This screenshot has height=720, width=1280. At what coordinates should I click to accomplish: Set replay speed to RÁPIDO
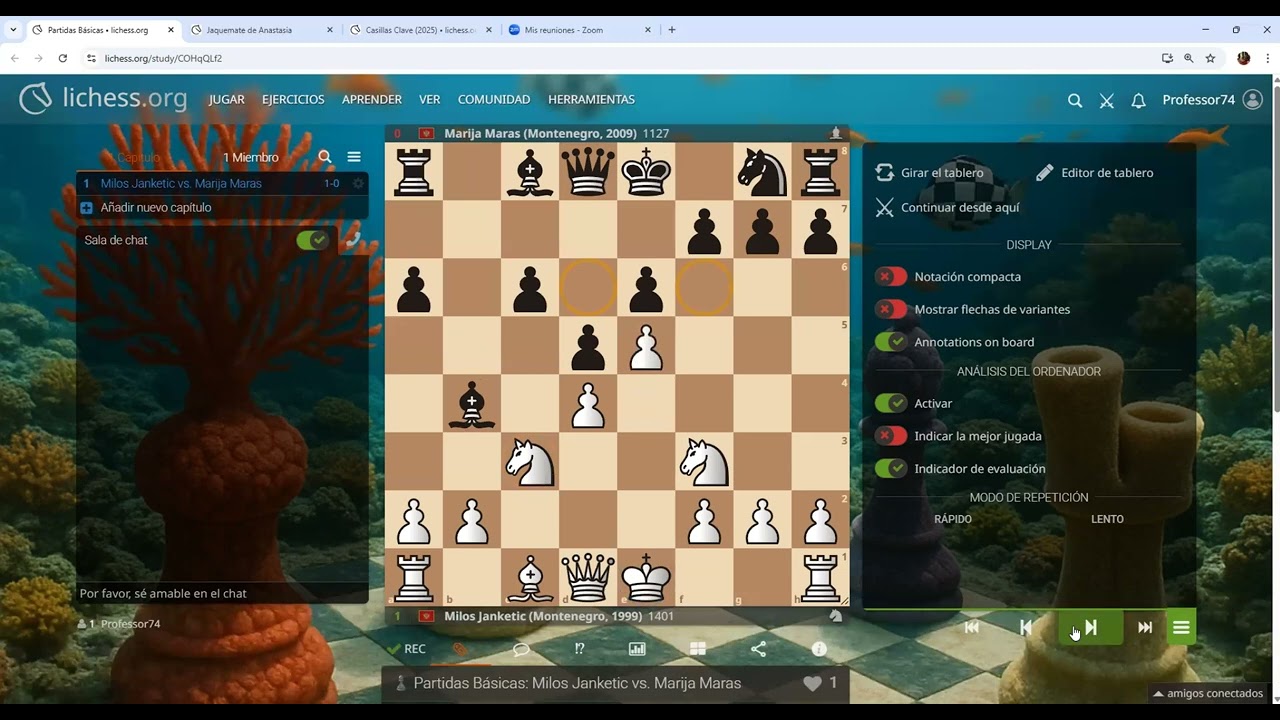(953, 519)
